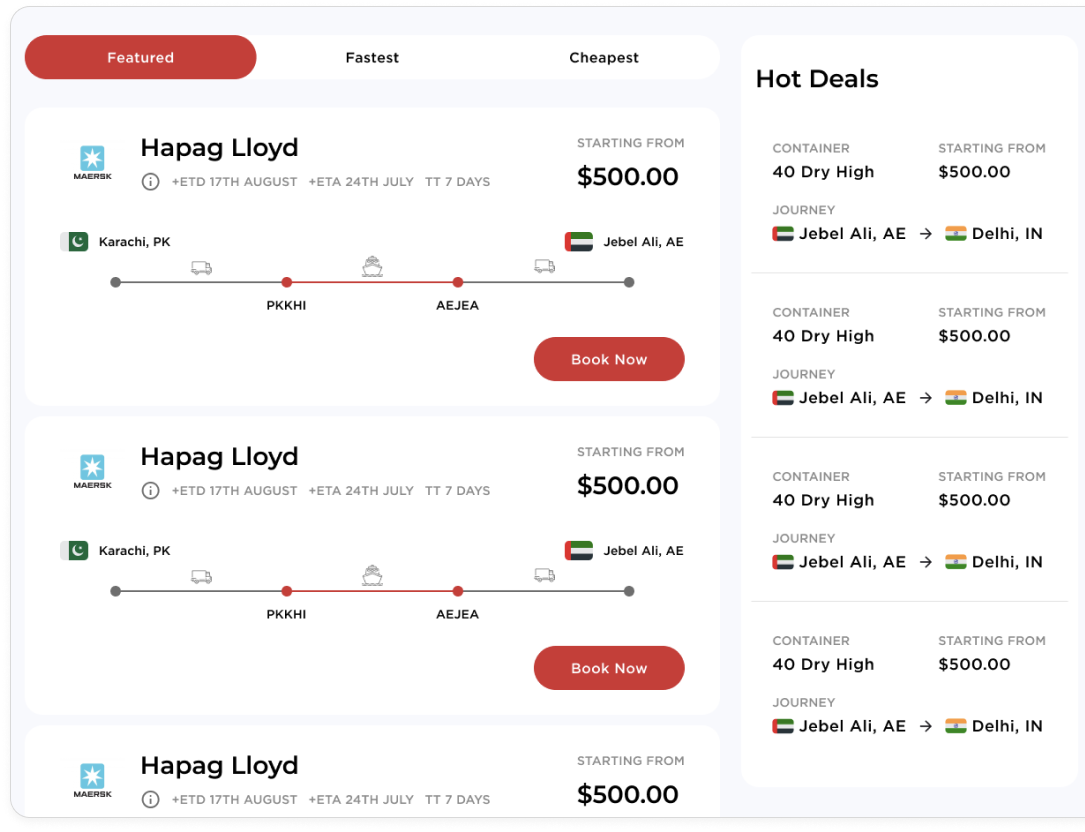Click the AEJEA port marker on second route
This screenshot has height=832, width=1085.
click(458, 592)
